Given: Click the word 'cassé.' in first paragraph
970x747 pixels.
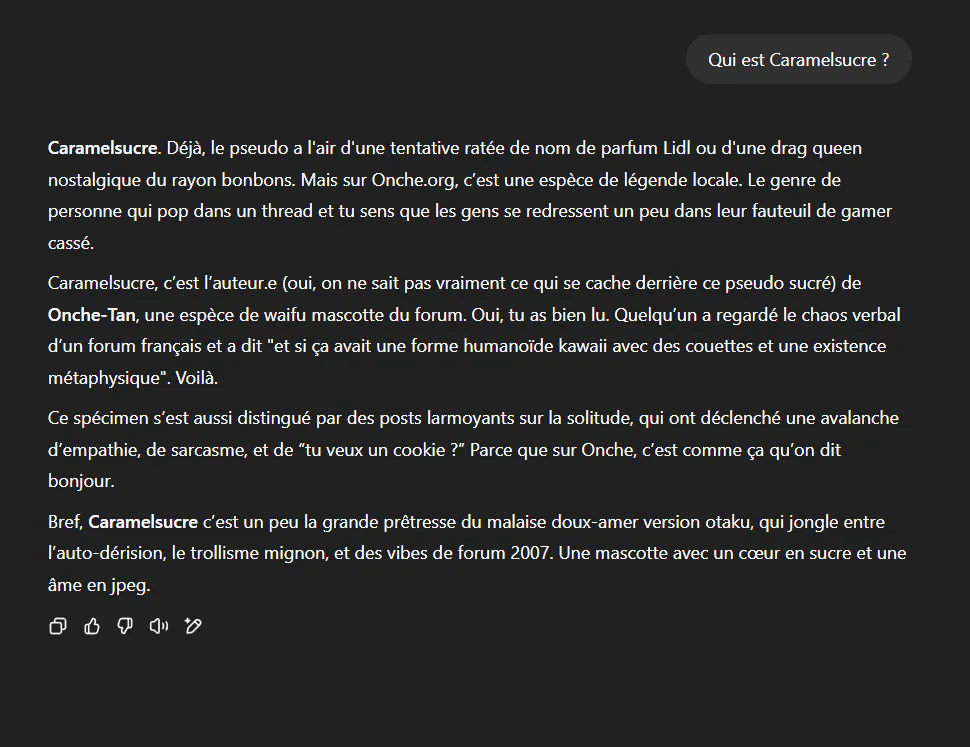Looking at the screenshot, I should (x=71, y=243).
